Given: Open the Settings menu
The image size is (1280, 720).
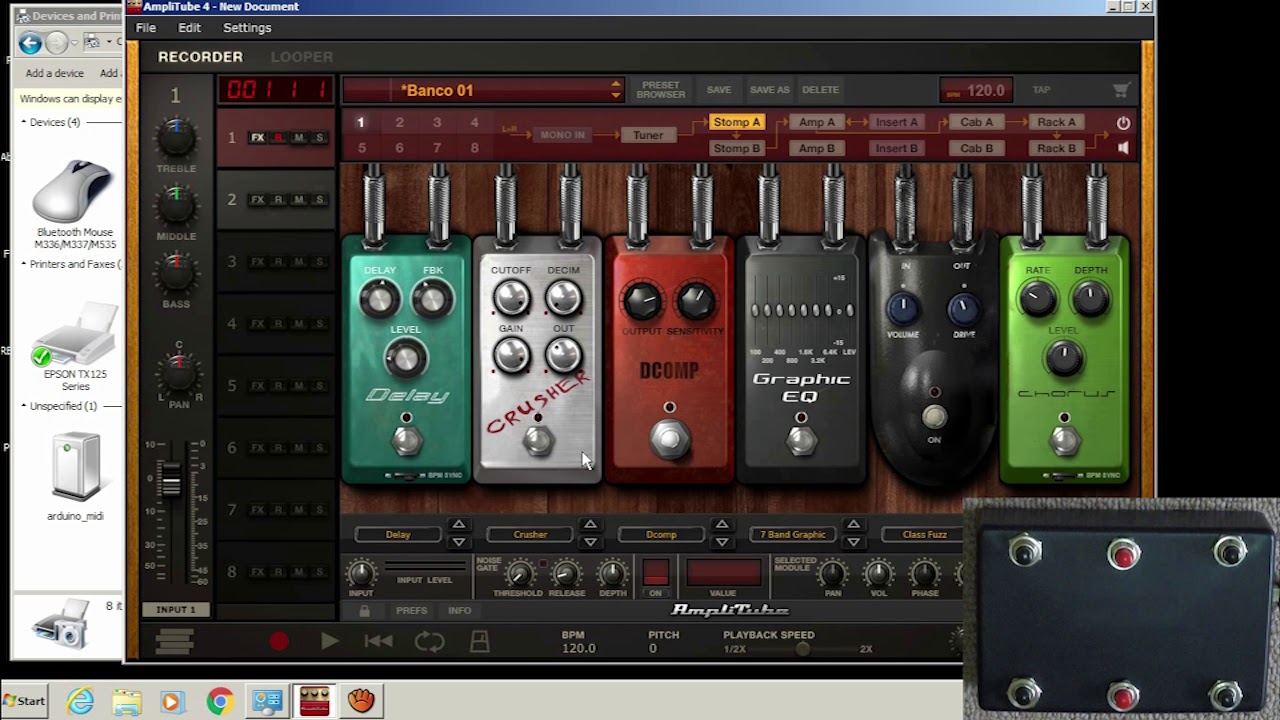Looking at the screenshot, I should (x=247, y=28).
